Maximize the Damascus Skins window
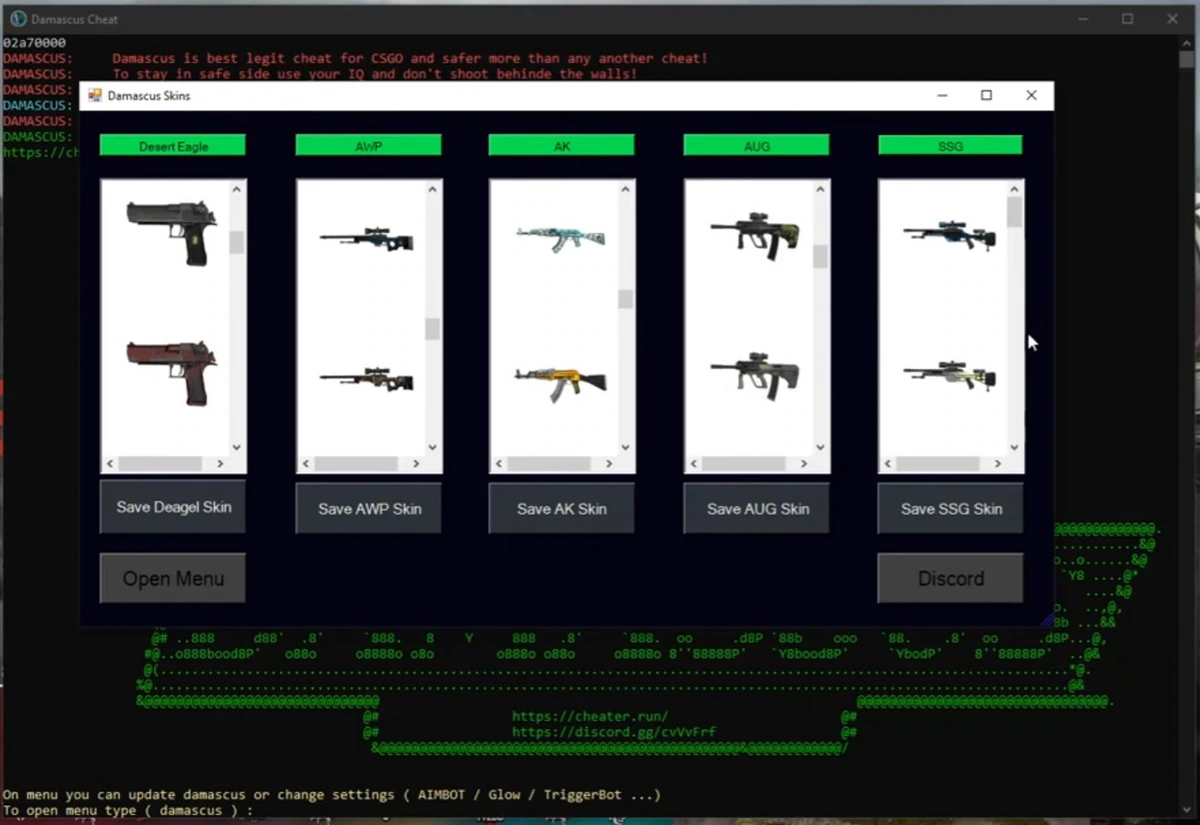 pyautogui.click(x=986, y=95)
